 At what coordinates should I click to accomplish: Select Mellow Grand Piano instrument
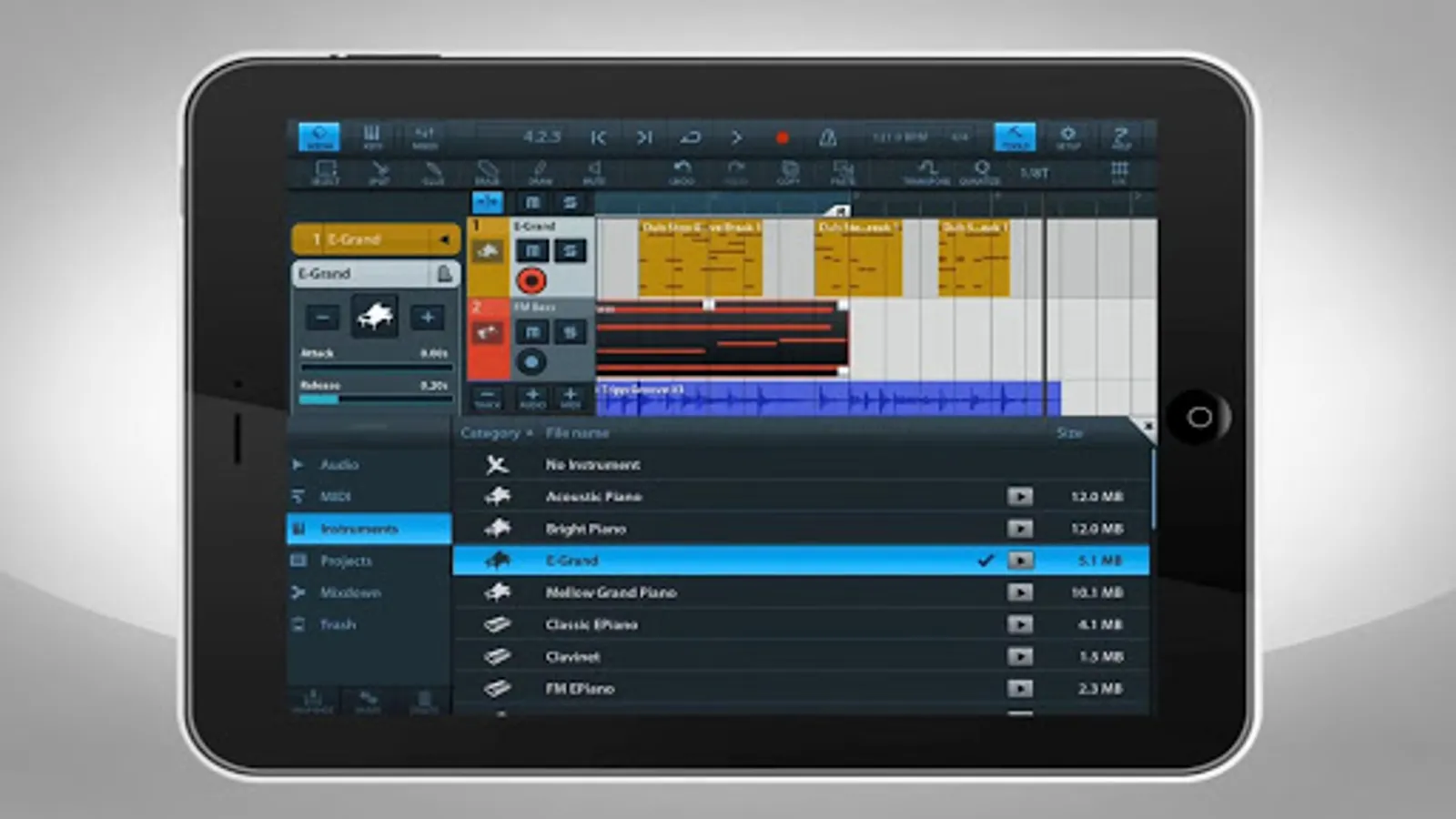point(611,592)
